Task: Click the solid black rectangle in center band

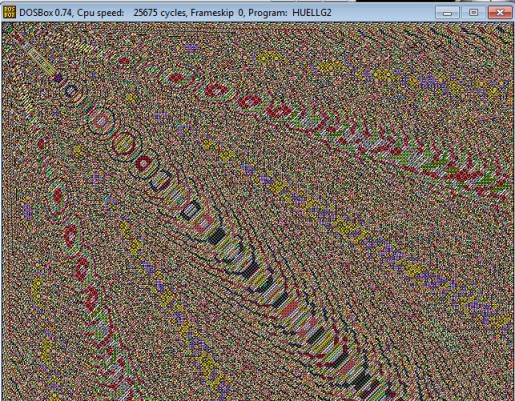Action: click(217, 236)
